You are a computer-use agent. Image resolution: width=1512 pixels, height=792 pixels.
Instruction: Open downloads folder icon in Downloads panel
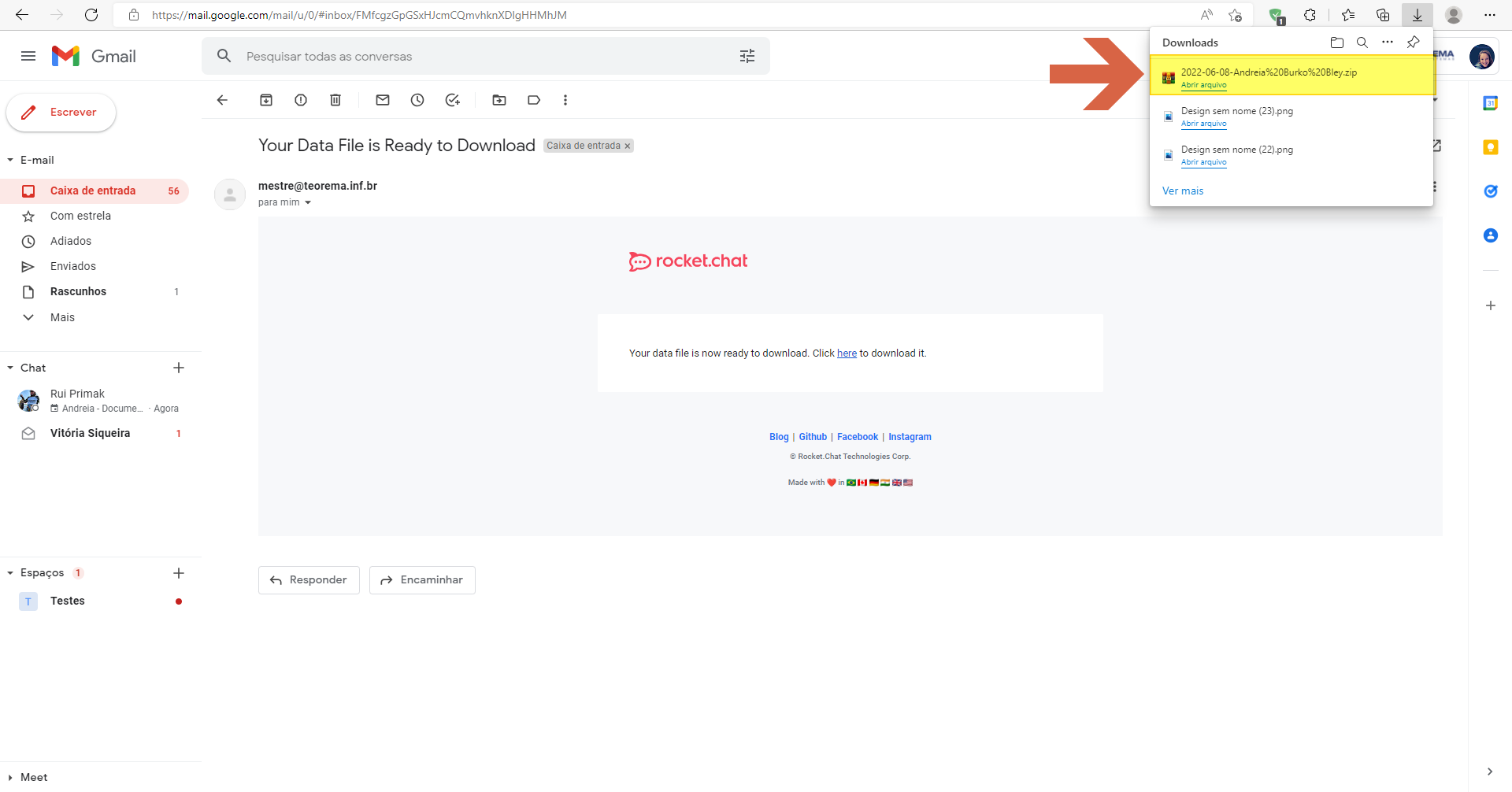pyautogui.click(x=1337, y=43)
